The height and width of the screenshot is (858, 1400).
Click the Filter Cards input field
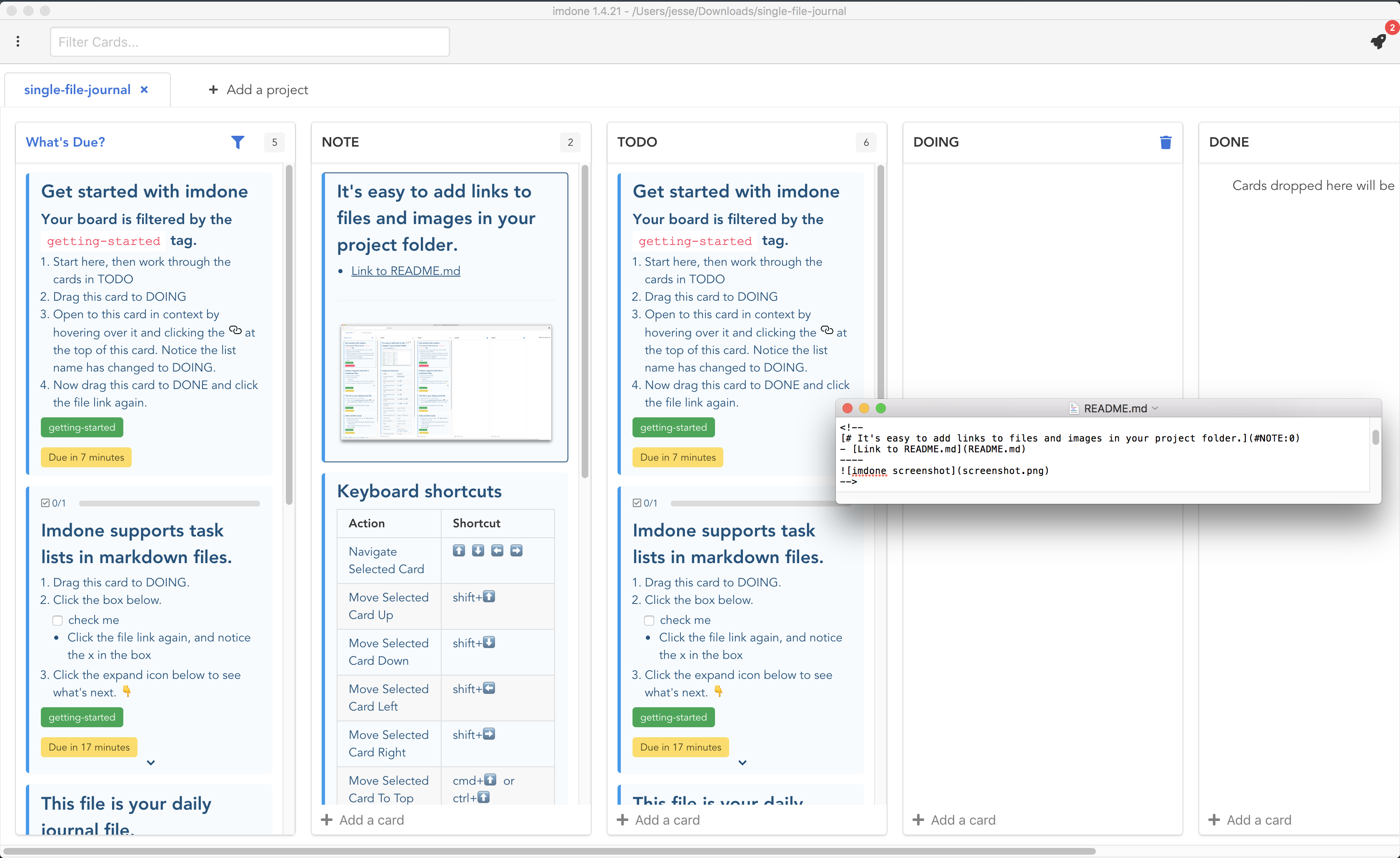[x=250, y=42]
